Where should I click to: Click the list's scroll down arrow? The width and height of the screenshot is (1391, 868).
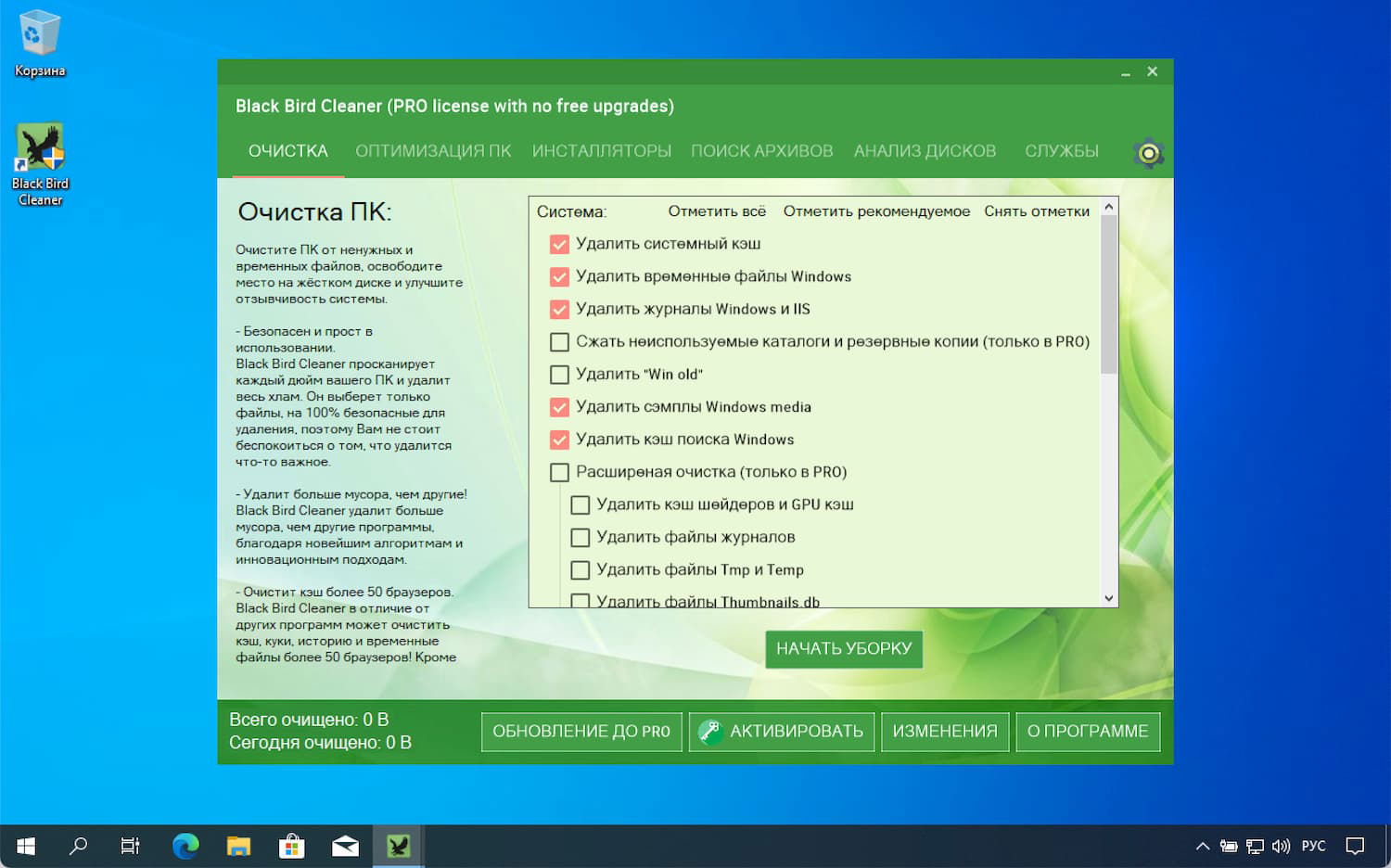1109,598
